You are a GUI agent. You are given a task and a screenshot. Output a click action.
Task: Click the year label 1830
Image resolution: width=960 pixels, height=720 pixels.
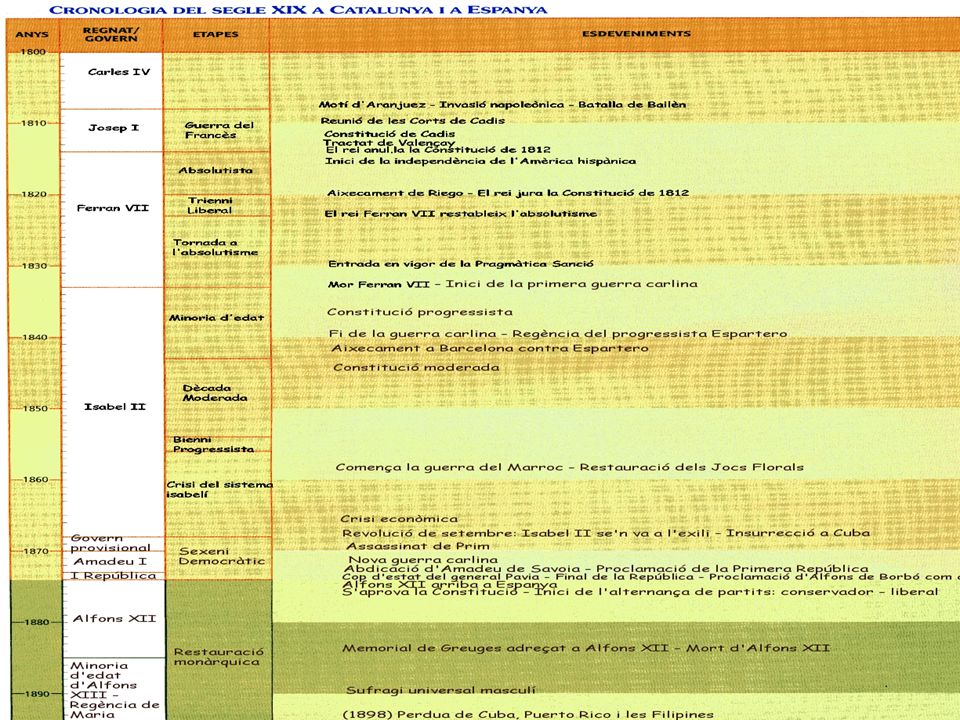[33, 266]
